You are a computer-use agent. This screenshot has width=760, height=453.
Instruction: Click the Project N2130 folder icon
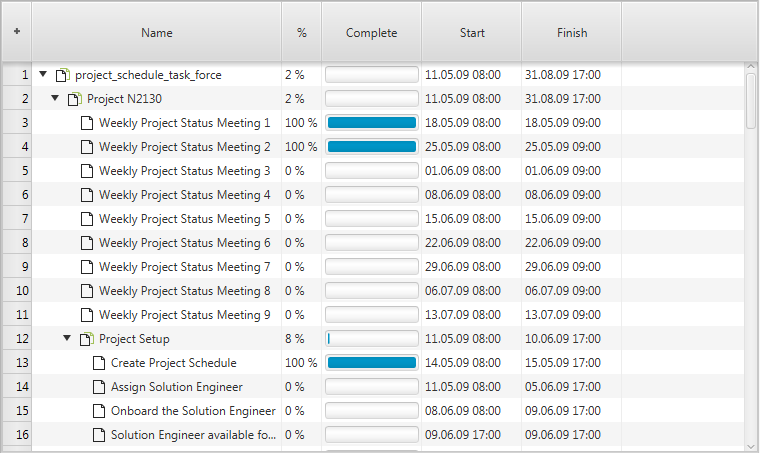(x=74, y=99)
